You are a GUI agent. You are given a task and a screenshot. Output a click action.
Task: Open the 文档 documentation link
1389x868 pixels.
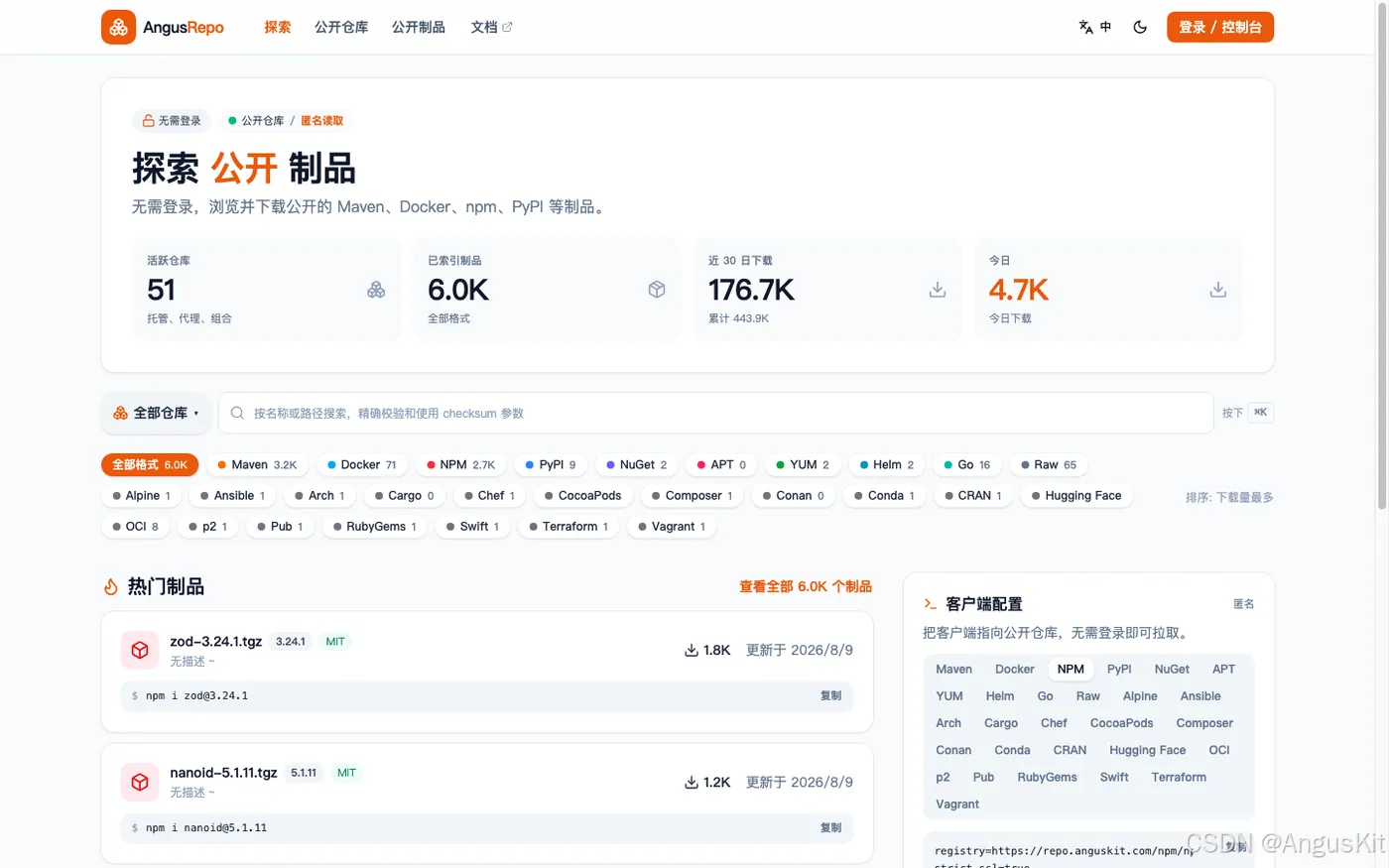[491, 28]
